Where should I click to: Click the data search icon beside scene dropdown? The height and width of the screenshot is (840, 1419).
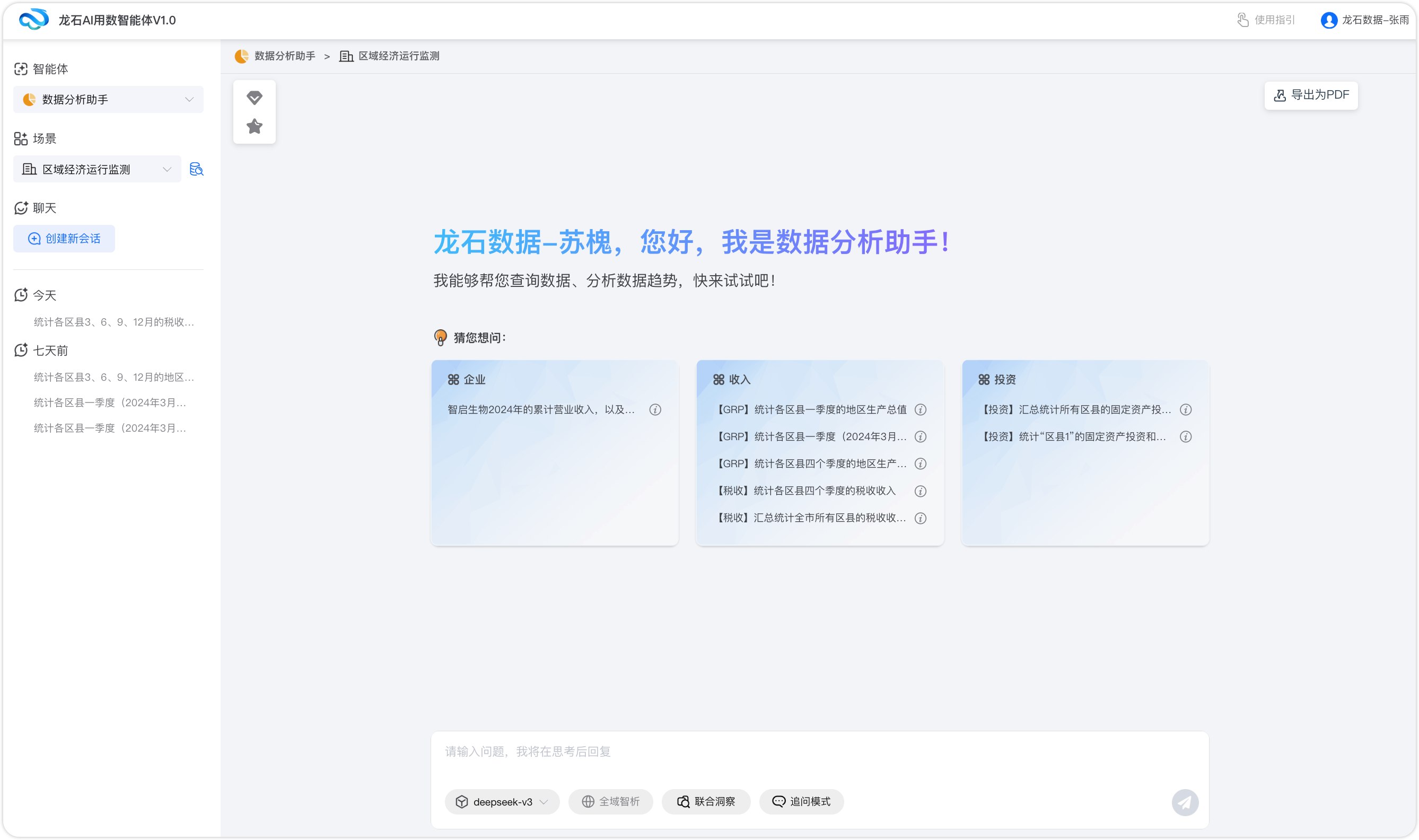point(196,169)
